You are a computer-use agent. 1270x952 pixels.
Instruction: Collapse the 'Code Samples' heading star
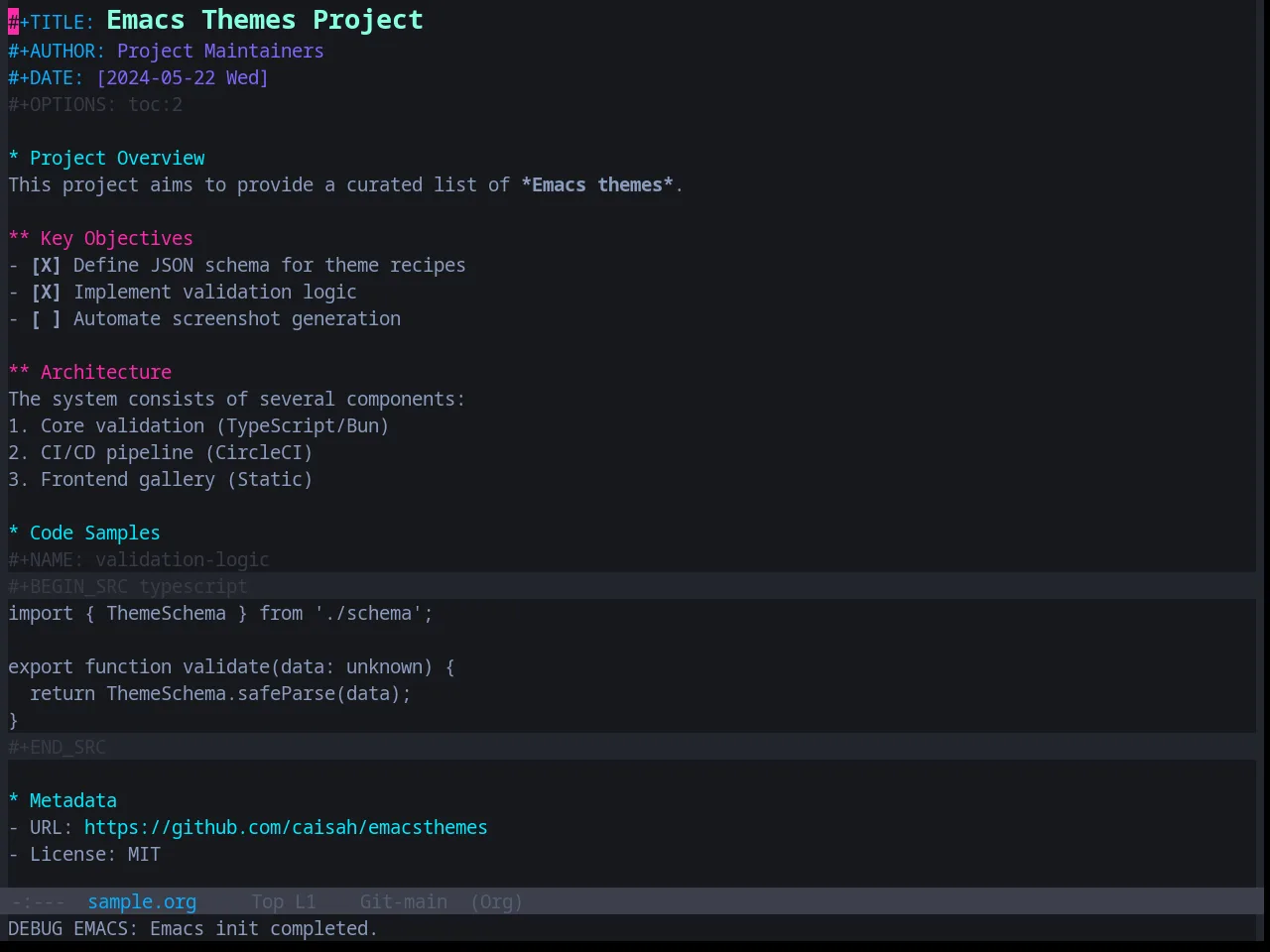[x=14, y=533]
